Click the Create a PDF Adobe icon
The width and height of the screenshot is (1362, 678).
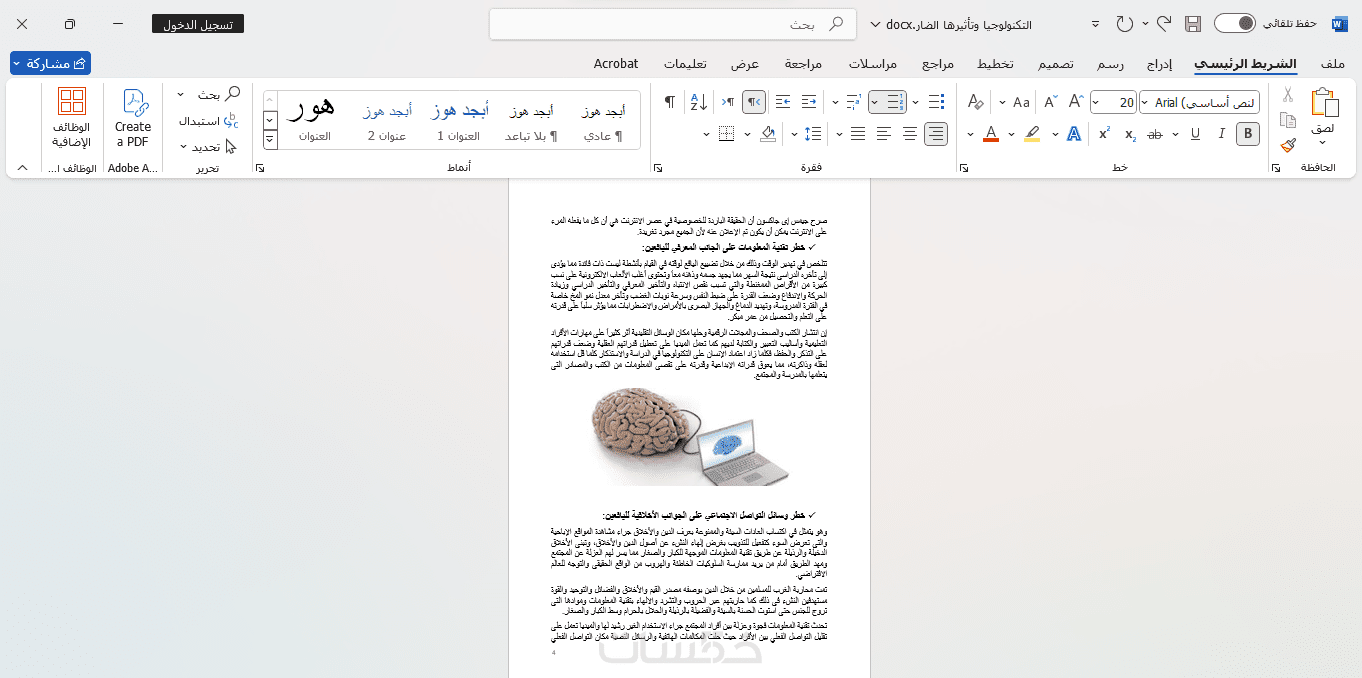[133, 118]
